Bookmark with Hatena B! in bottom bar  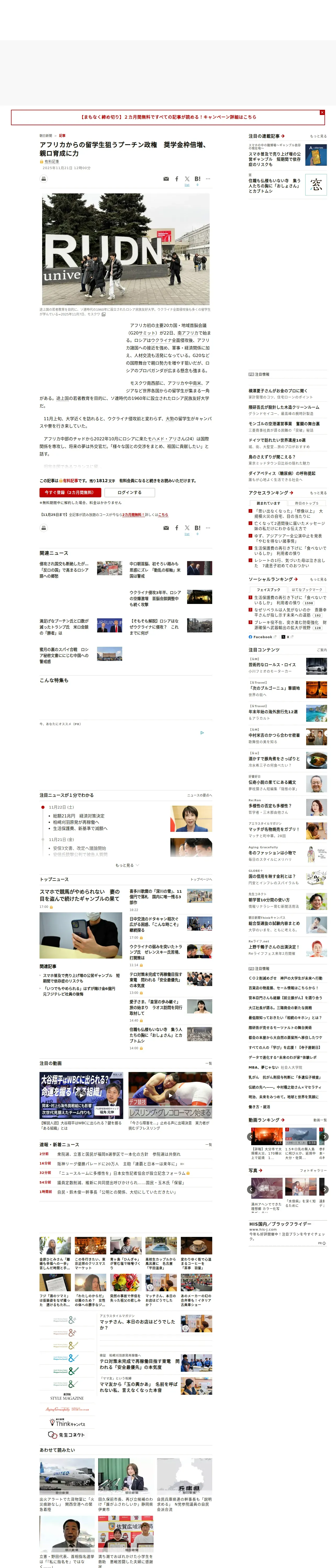(197, 528)
